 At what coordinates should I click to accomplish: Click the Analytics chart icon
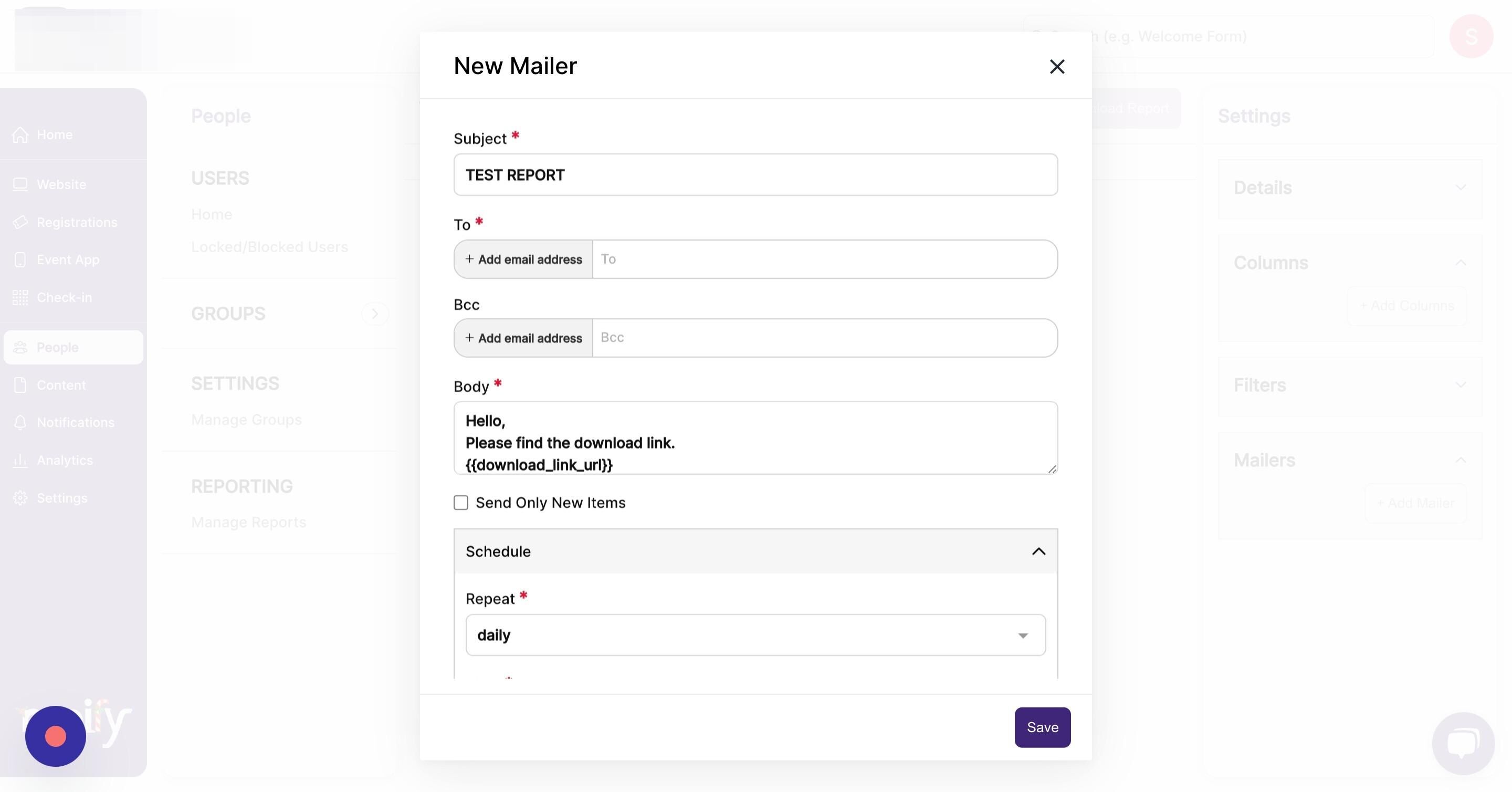20,460
